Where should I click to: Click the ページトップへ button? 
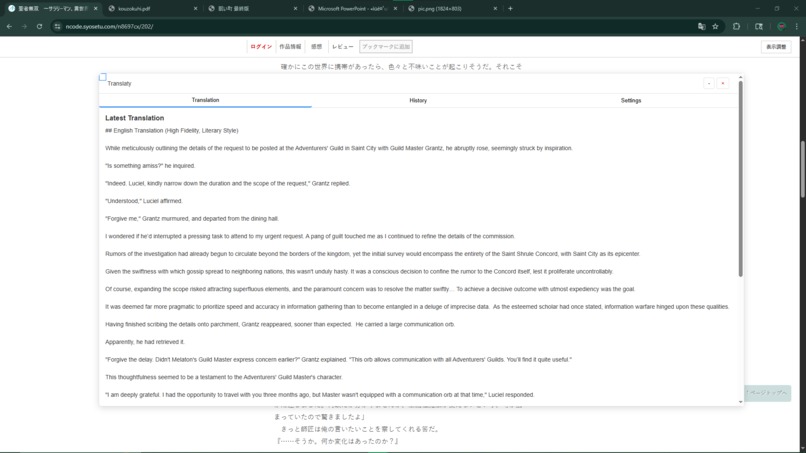(x=767, y=393)
